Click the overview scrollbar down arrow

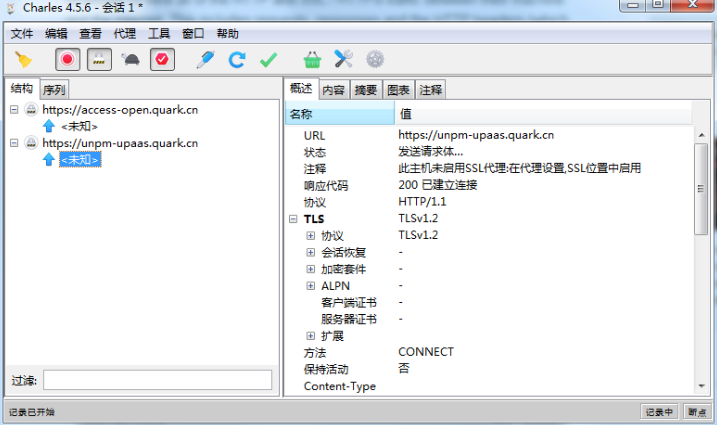click(701, 386)
